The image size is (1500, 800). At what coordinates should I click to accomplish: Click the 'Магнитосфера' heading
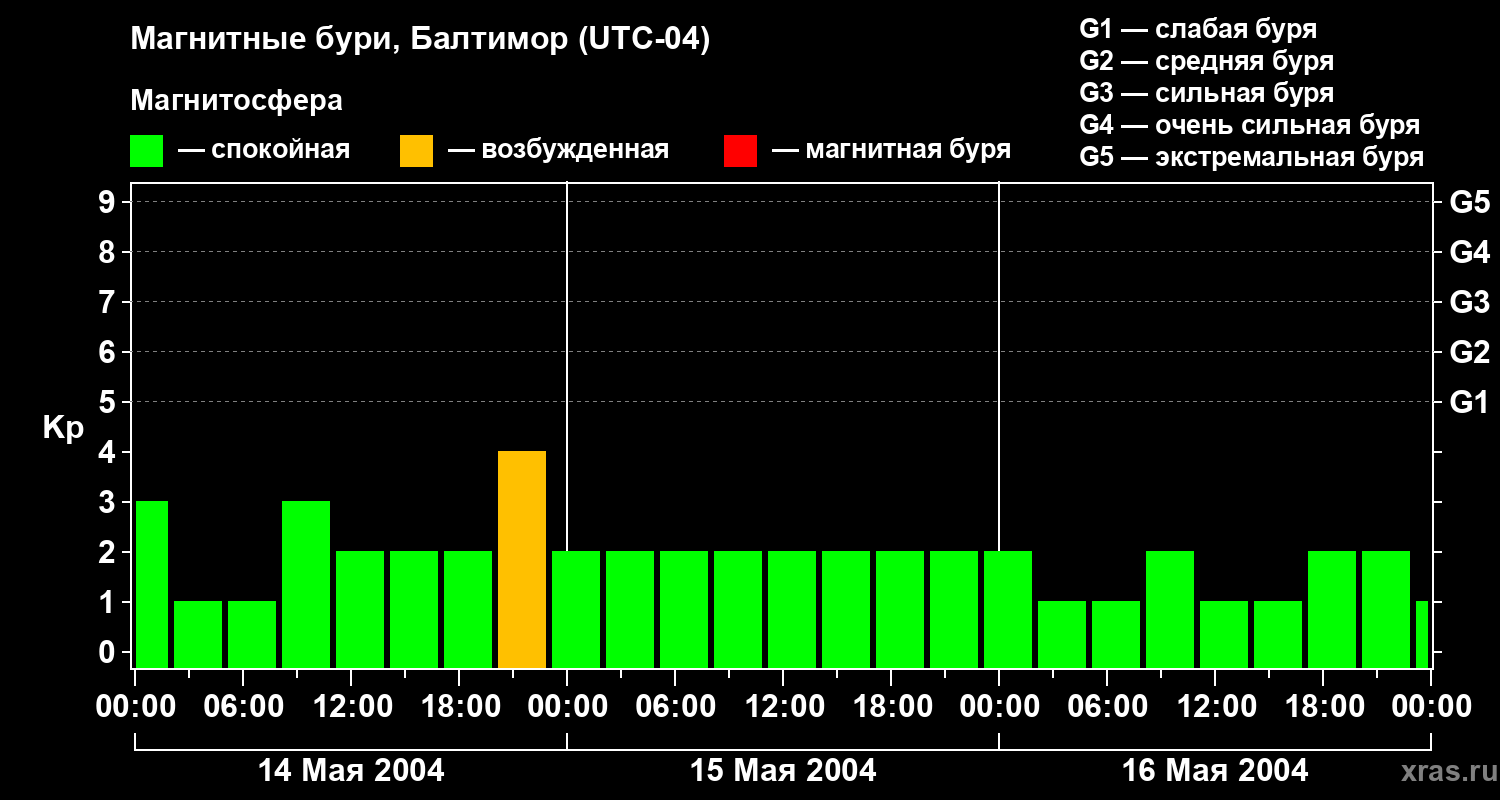coord(236,101)
